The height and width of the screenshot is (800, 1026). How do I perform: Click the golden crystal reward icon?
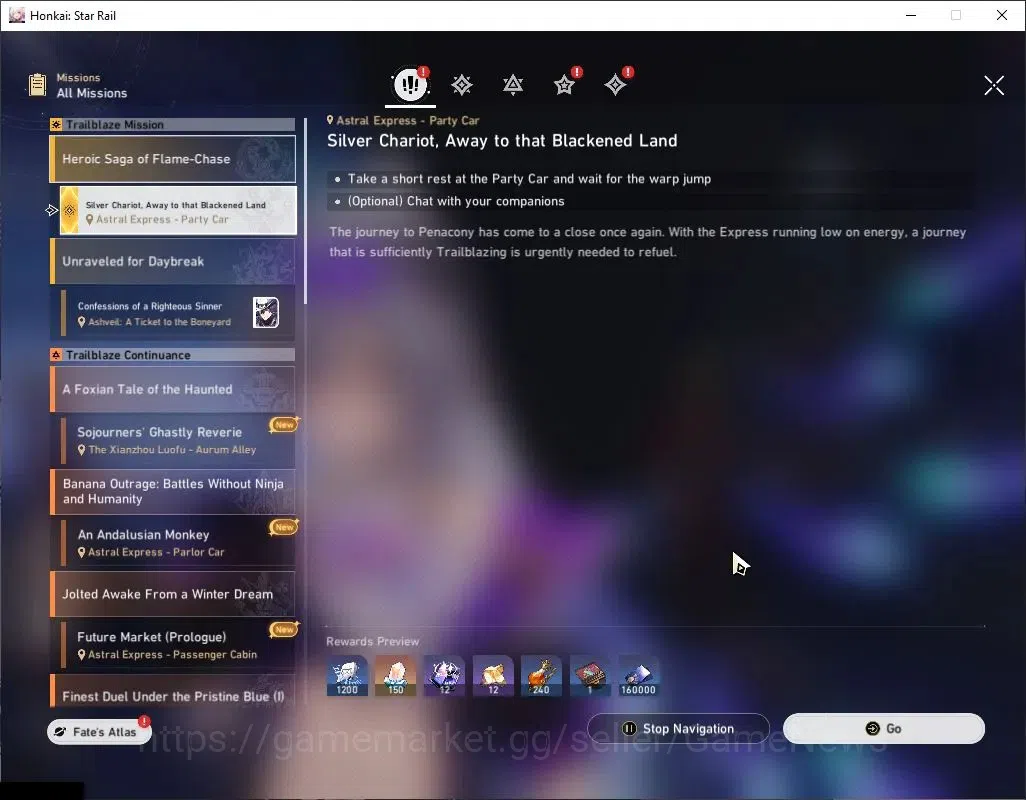[493, 676]
